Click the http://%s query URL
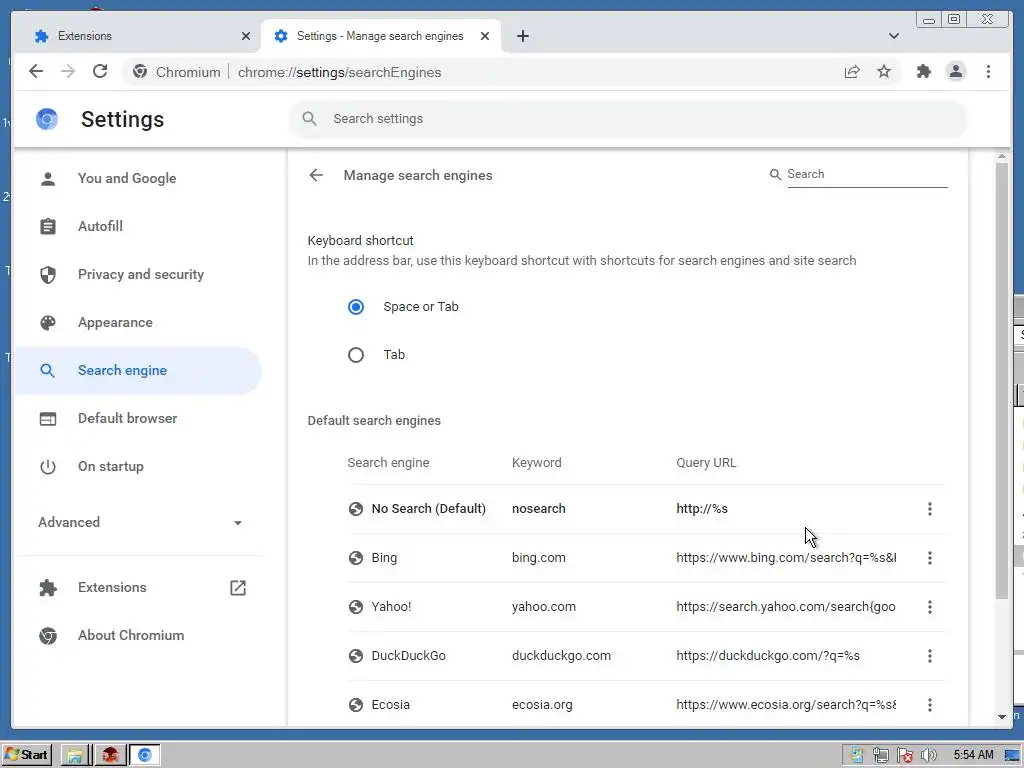Image resolution: width=1024 pixels, height=768 pixels. [701, 509]
